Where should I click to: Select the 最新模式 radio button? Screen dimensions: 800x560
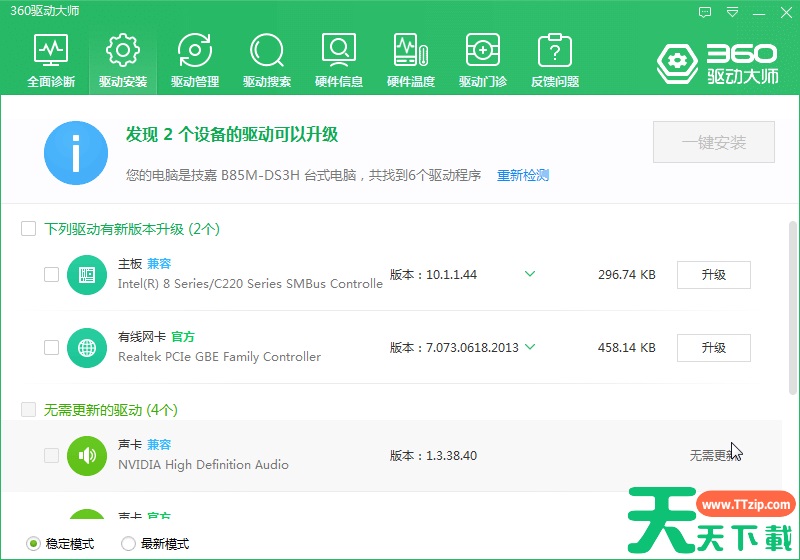128,544
